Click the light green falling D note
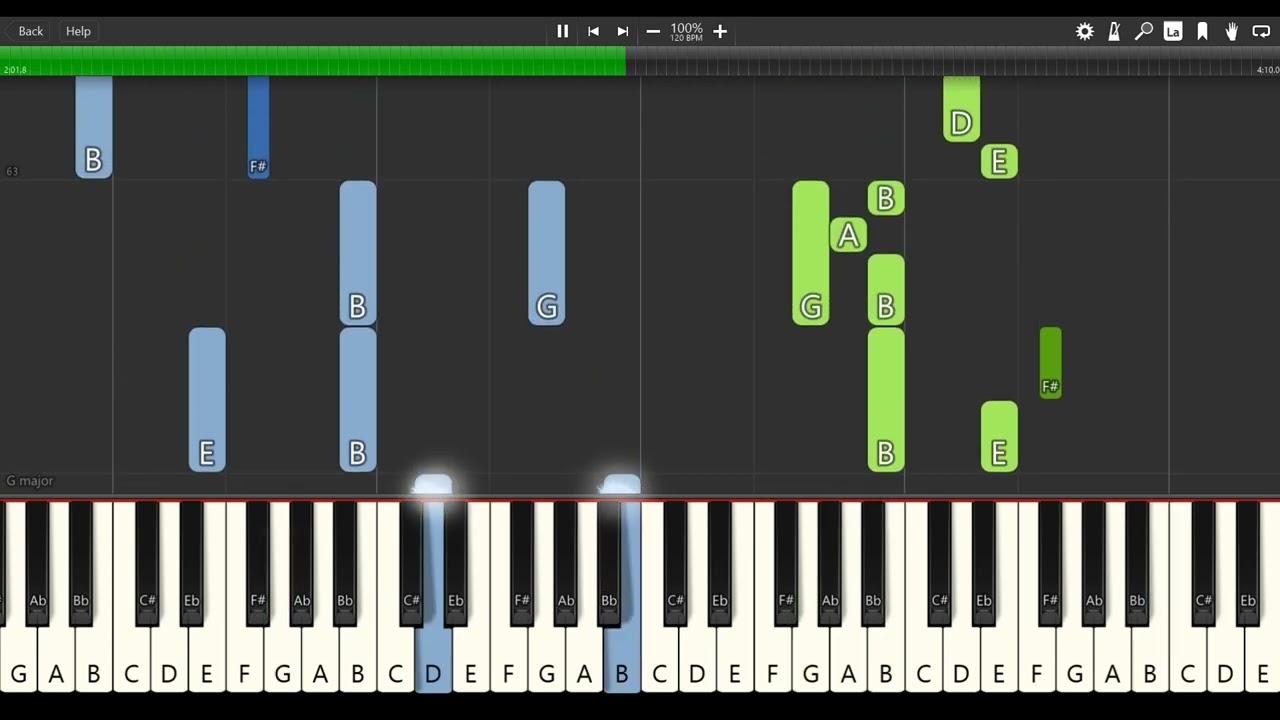Screen dimensions: 1280x720 [x=961, y=109]
